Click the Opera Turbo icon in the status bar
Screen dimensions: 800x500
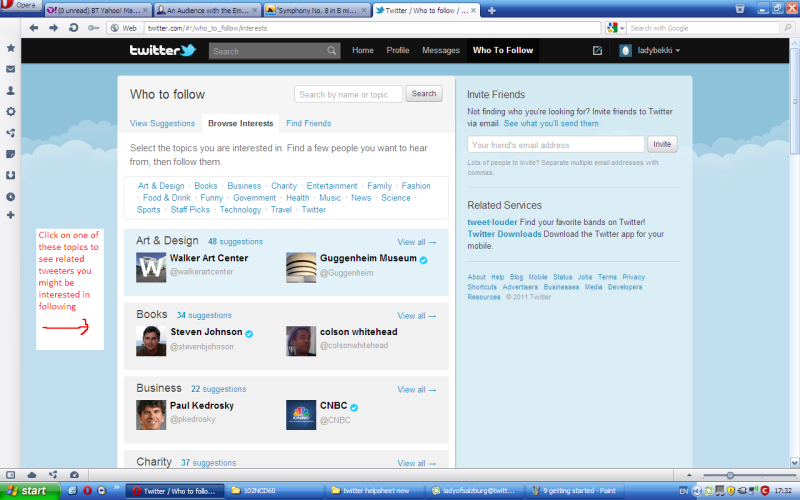coord(74,475)
